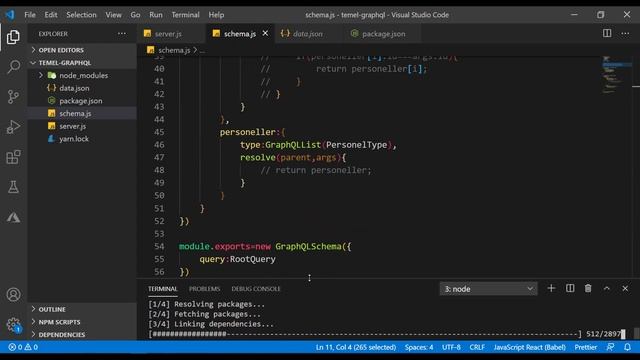
Task: Switch to the Problems panel tab
Action: 204,289
